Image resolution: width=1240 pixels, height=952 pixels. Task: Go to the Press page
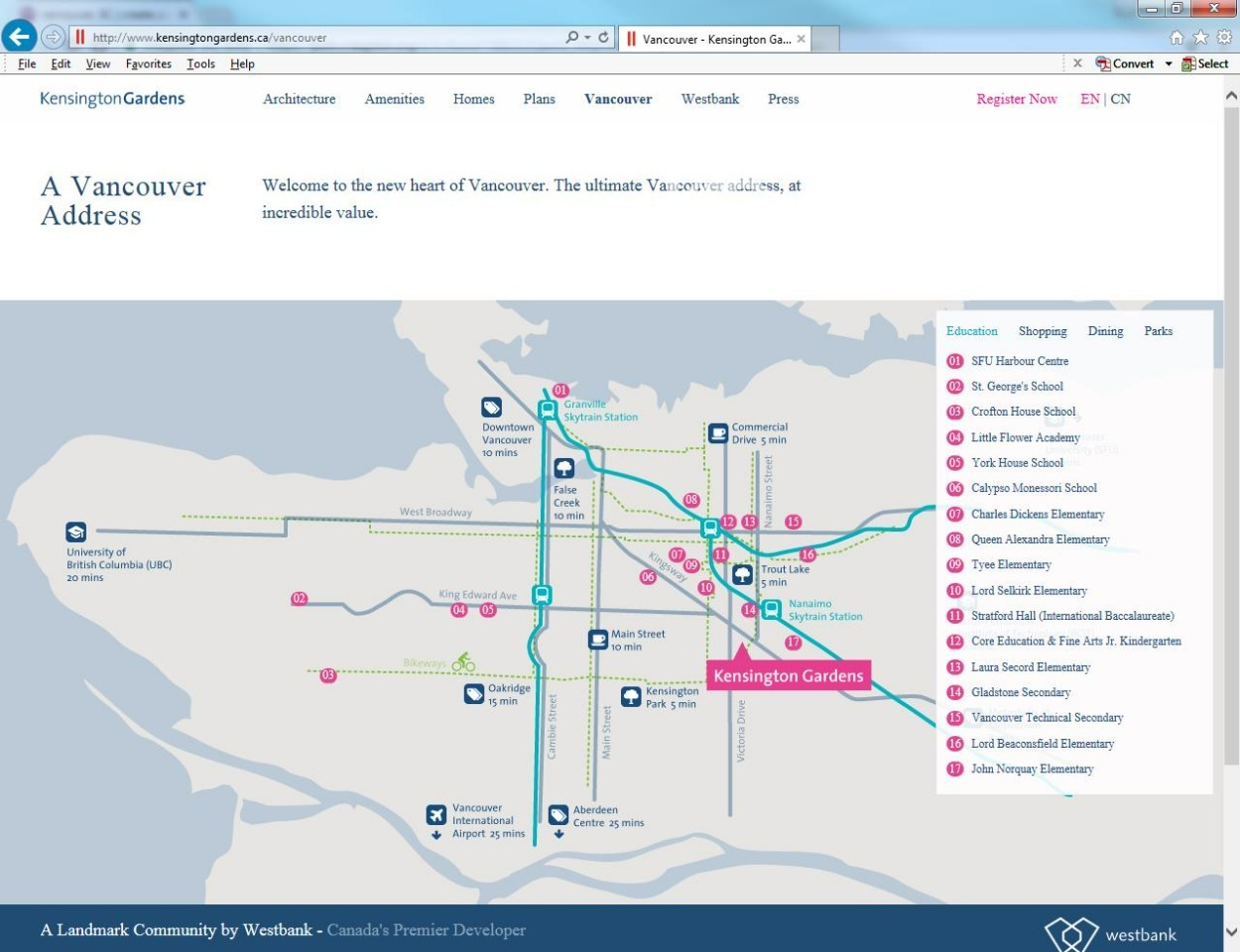pos(783,99)
